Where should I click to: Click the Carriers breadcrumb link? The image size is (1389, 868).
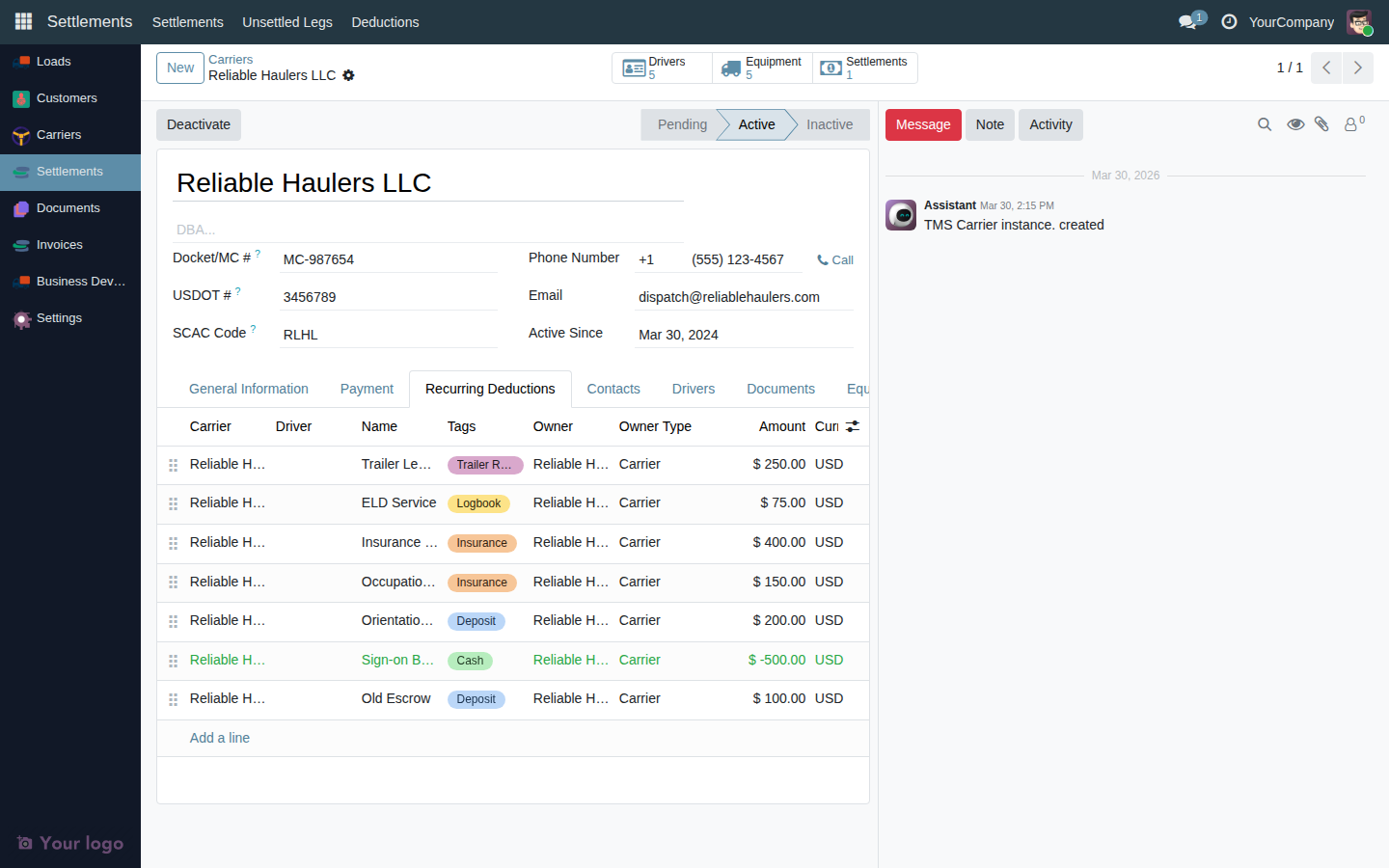click(x=231, y=60)
